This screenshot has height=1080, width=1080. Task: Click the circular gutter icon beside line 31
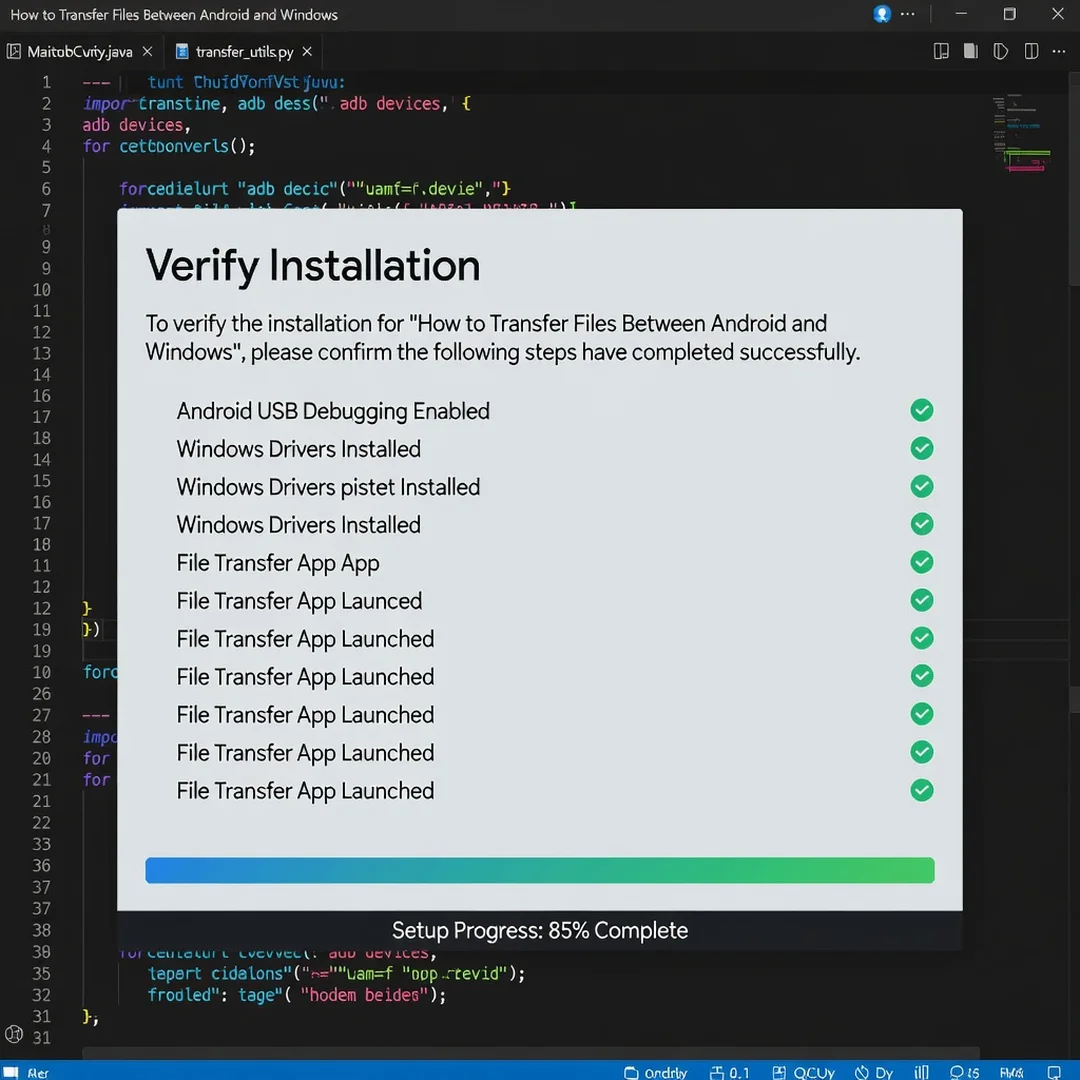[14, 1035]
